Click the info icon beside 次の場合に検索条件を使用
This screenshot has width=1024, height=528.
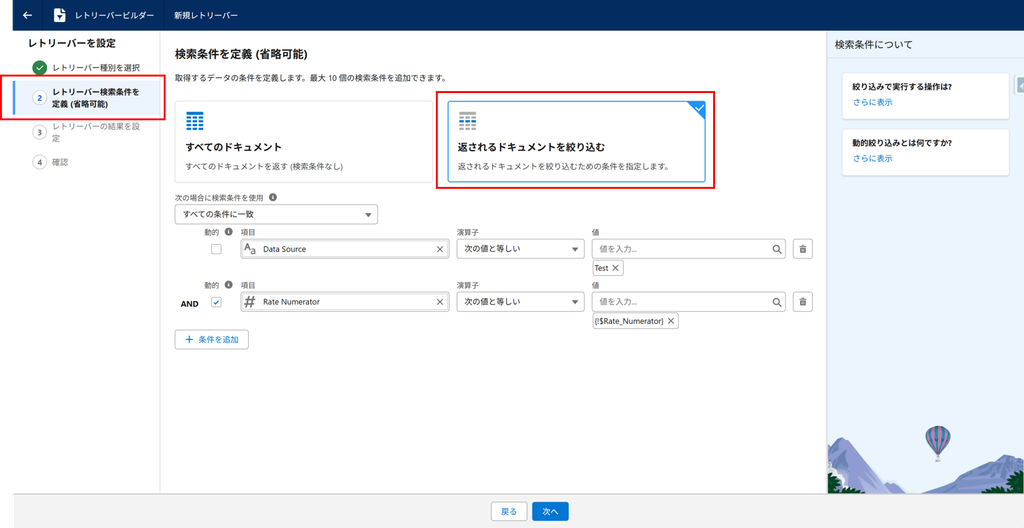(272, 197)
